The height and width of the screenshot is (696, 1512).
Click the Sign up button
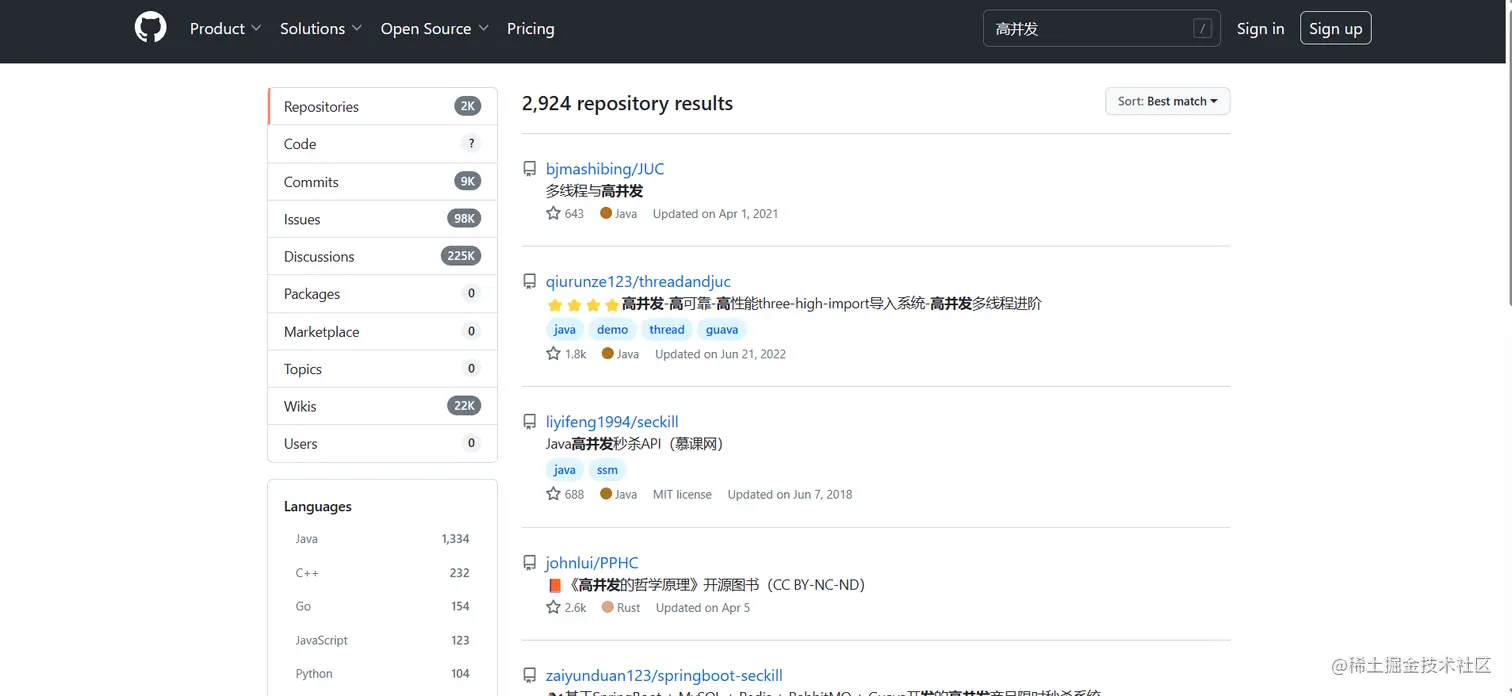click(x=1336, y=29)
